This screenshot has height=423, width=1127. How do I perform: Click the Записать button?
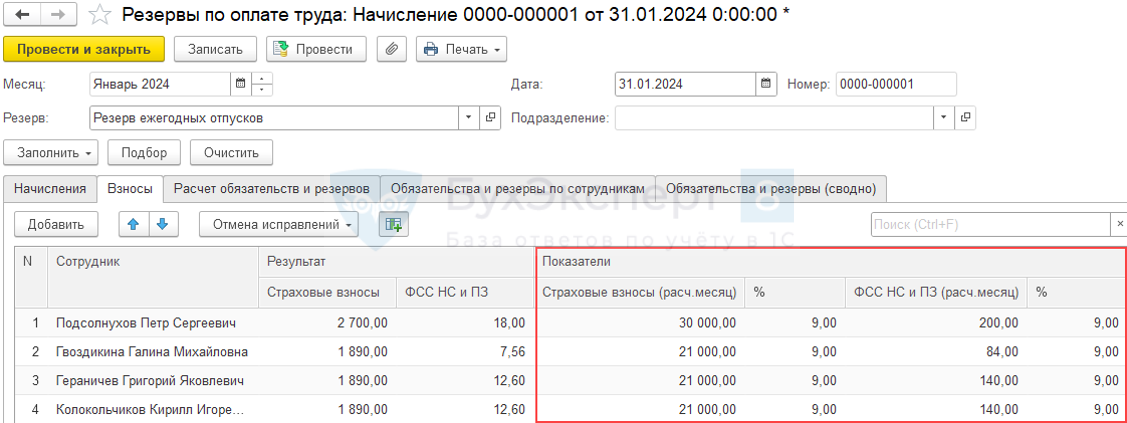217,50
